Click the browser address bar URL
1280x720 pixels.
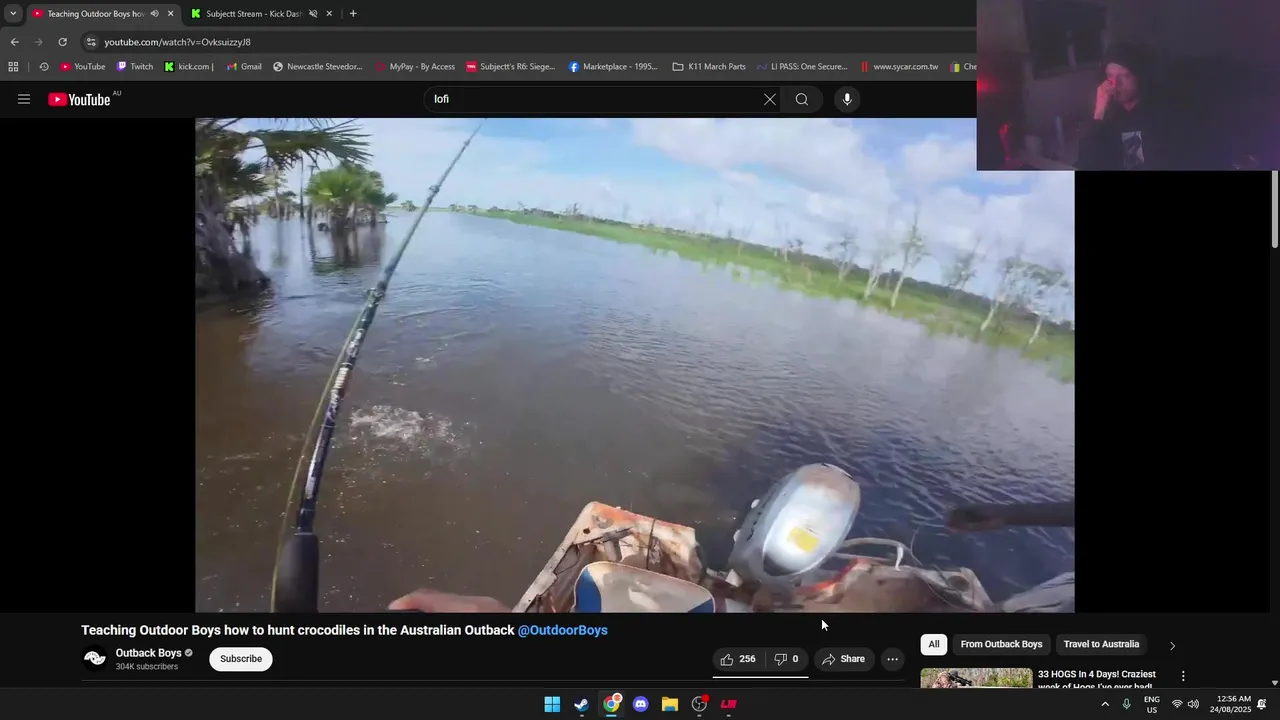click(x=177, y=42)
